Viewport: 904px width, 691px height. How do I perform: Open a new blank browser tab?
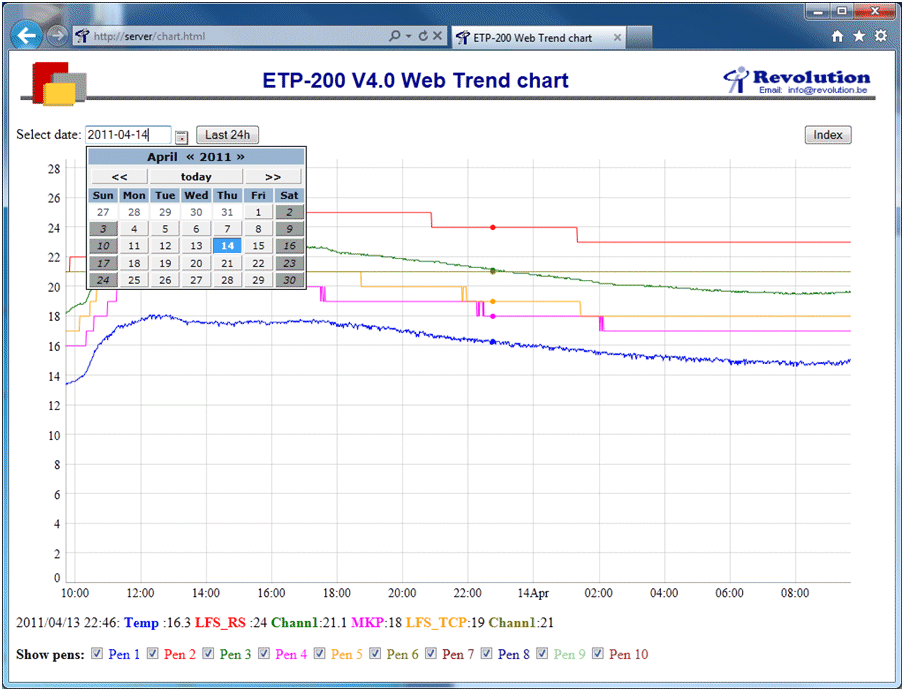639,37
